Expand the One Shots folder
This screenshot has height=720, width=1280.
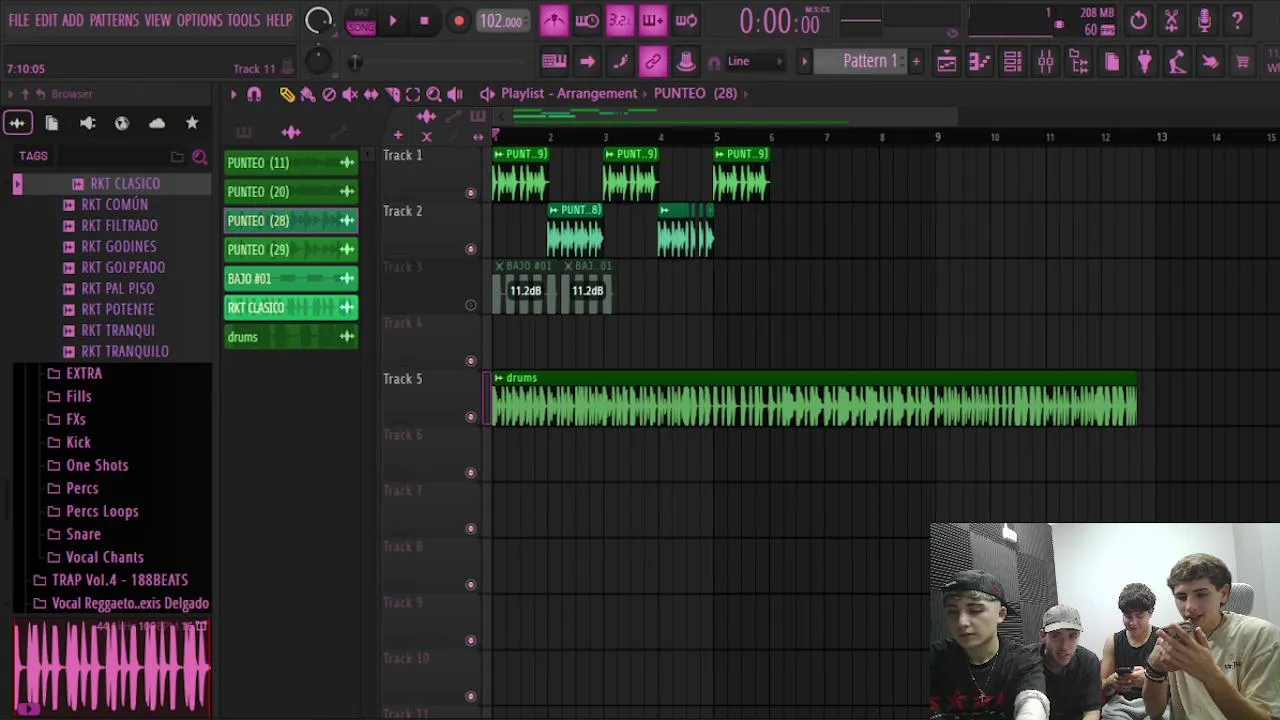[96, 465]
